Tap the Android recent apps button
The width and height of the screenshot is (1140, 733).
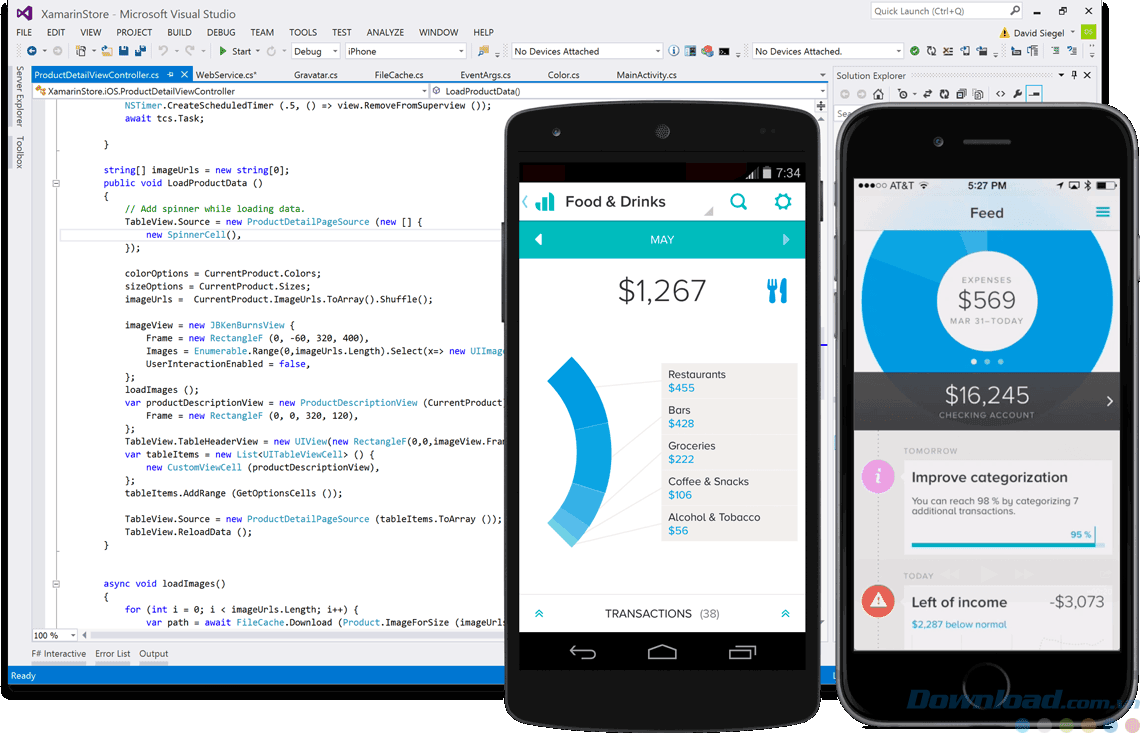pos(742,652)
